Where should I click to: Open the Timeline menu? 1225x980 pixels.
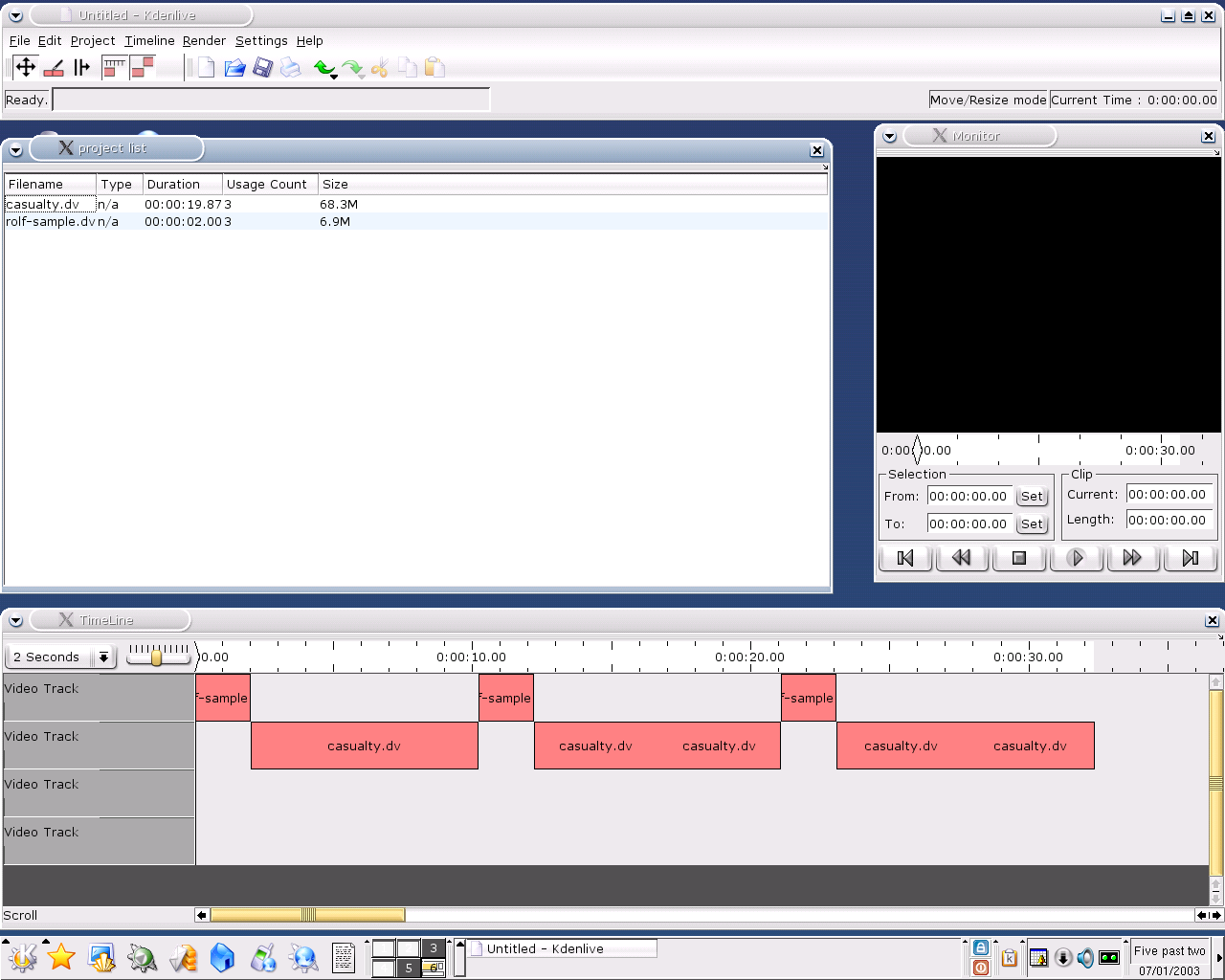(149, 41)
